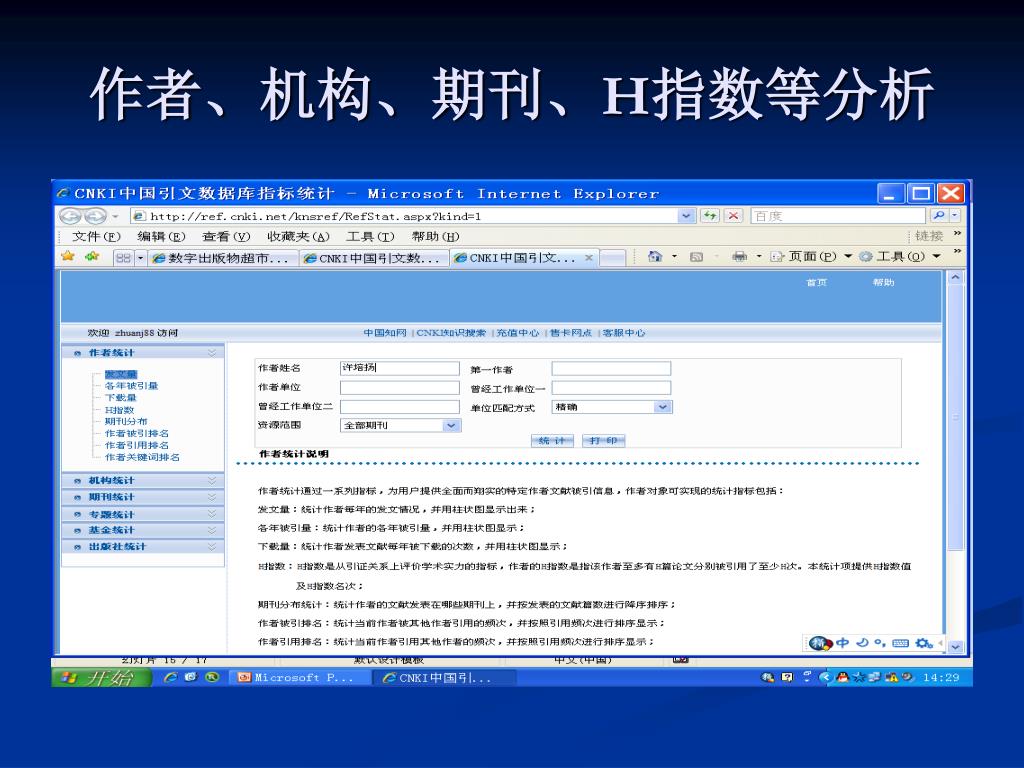Screen dimensions: 1024x768
Task: Click the RSS feeds icon
Action: tap(697, 257)
